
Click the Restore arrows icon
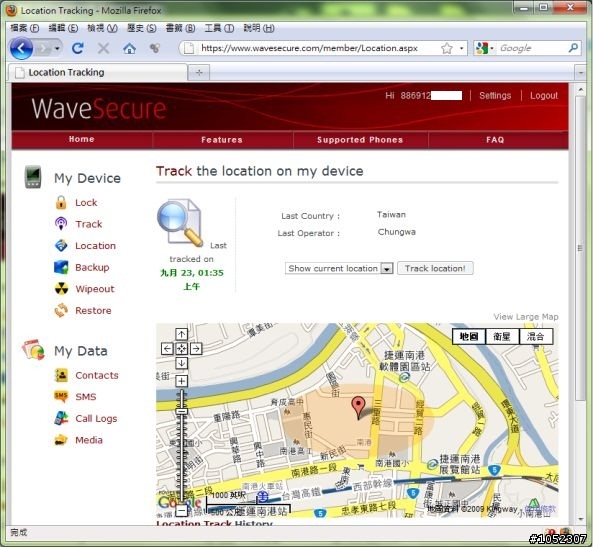click(61, 311)
